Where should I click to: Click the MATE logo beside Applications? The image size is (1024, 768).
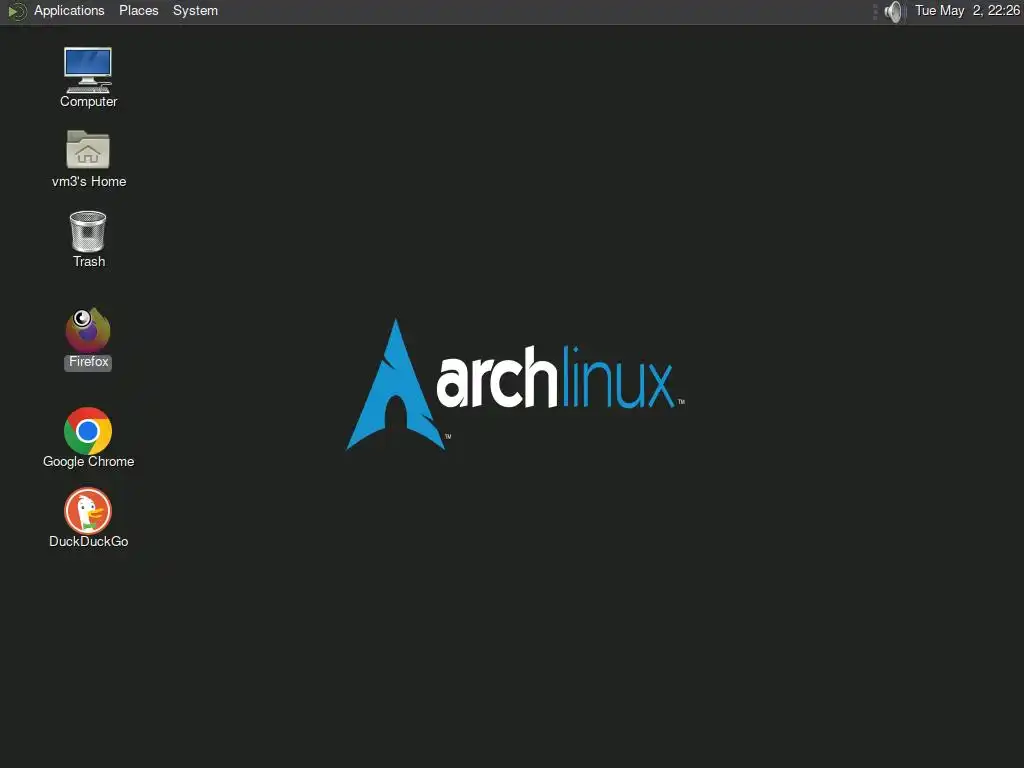17,11
